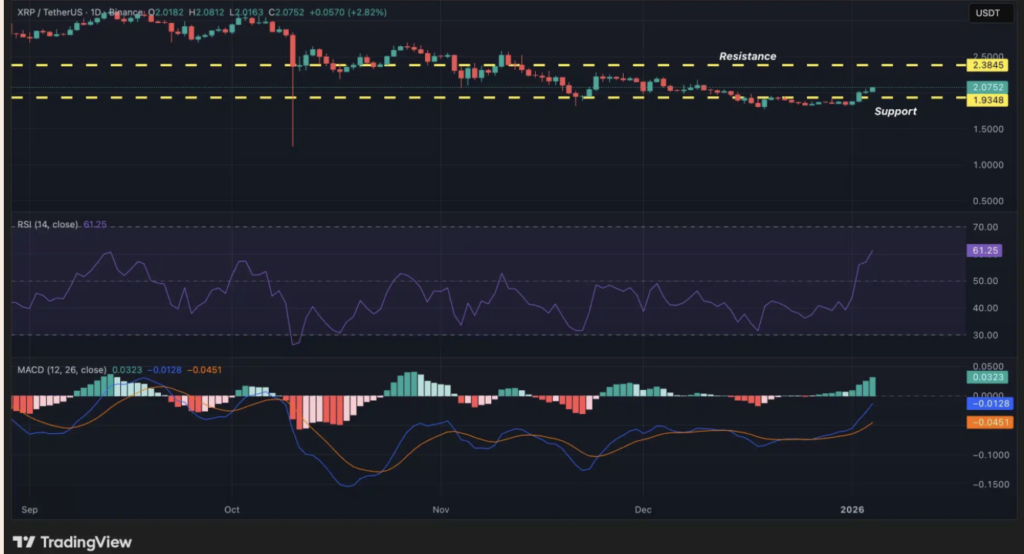1024x554 pixels.
Task: Click the 2026 label on time axis
Action: [x=852, y=510]
